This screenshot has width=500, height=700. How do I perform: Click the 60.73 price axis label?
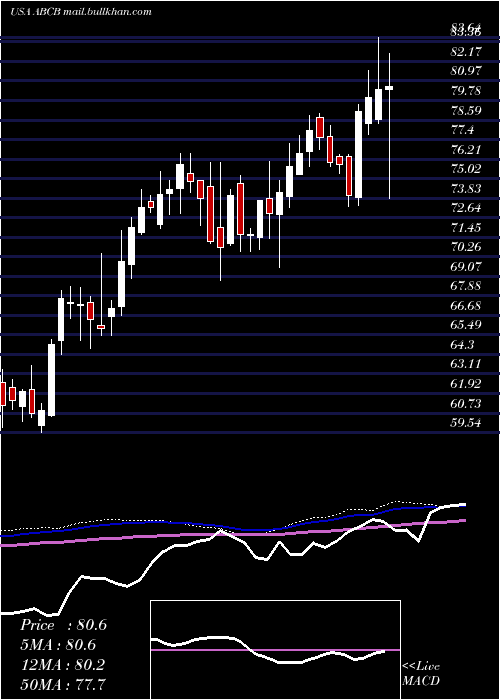[x=467, y=404]
